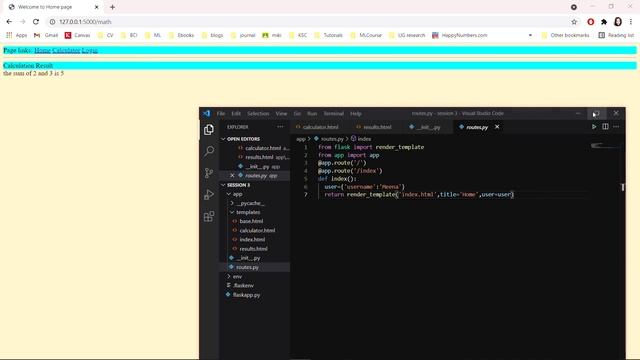The image size is (640, 360).
Task: Follow the Login page link
Action: (x=89, y=50)
